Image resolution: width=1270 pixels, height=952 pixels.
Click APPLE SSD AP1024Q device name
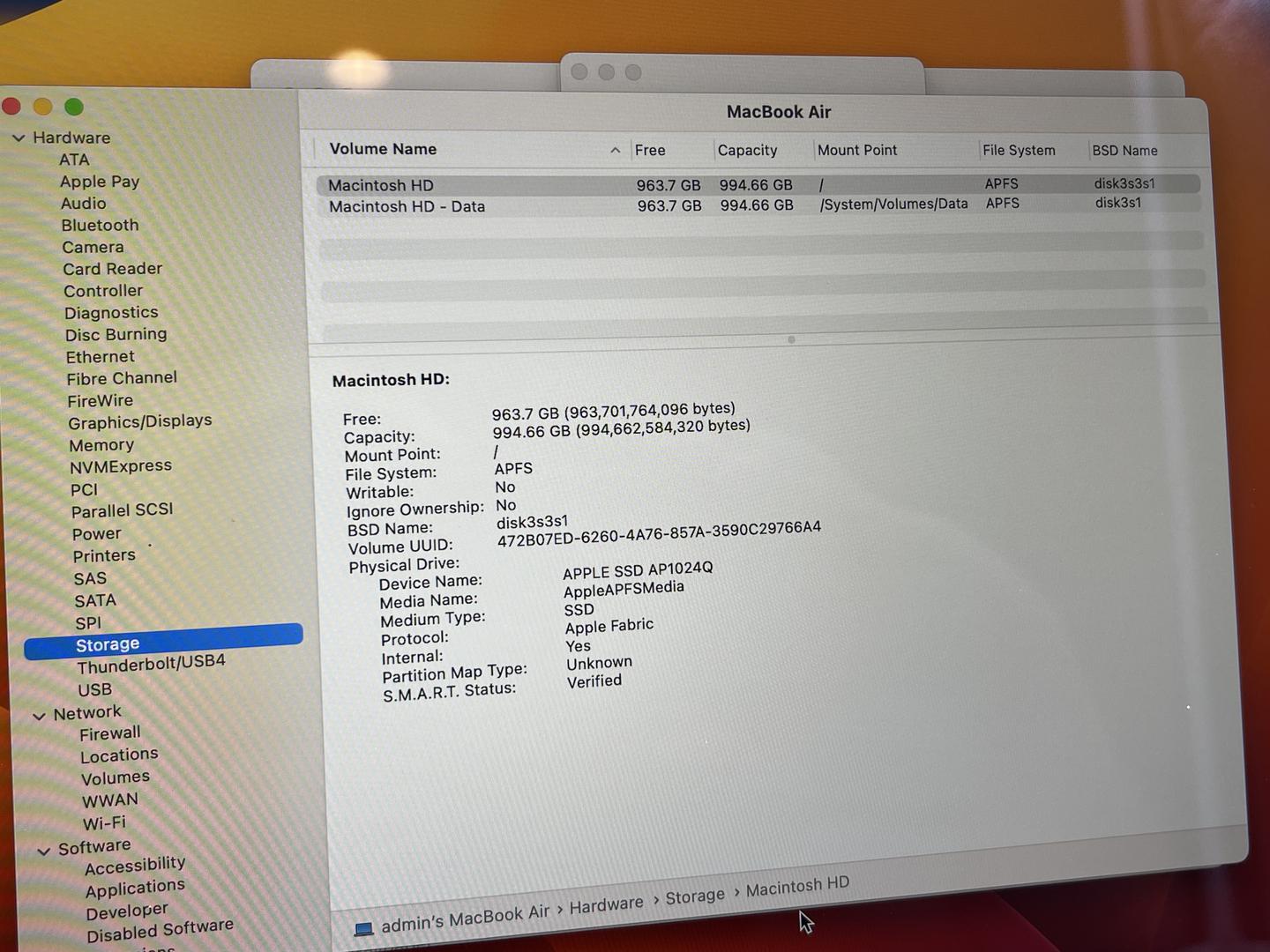coord(638,570)
